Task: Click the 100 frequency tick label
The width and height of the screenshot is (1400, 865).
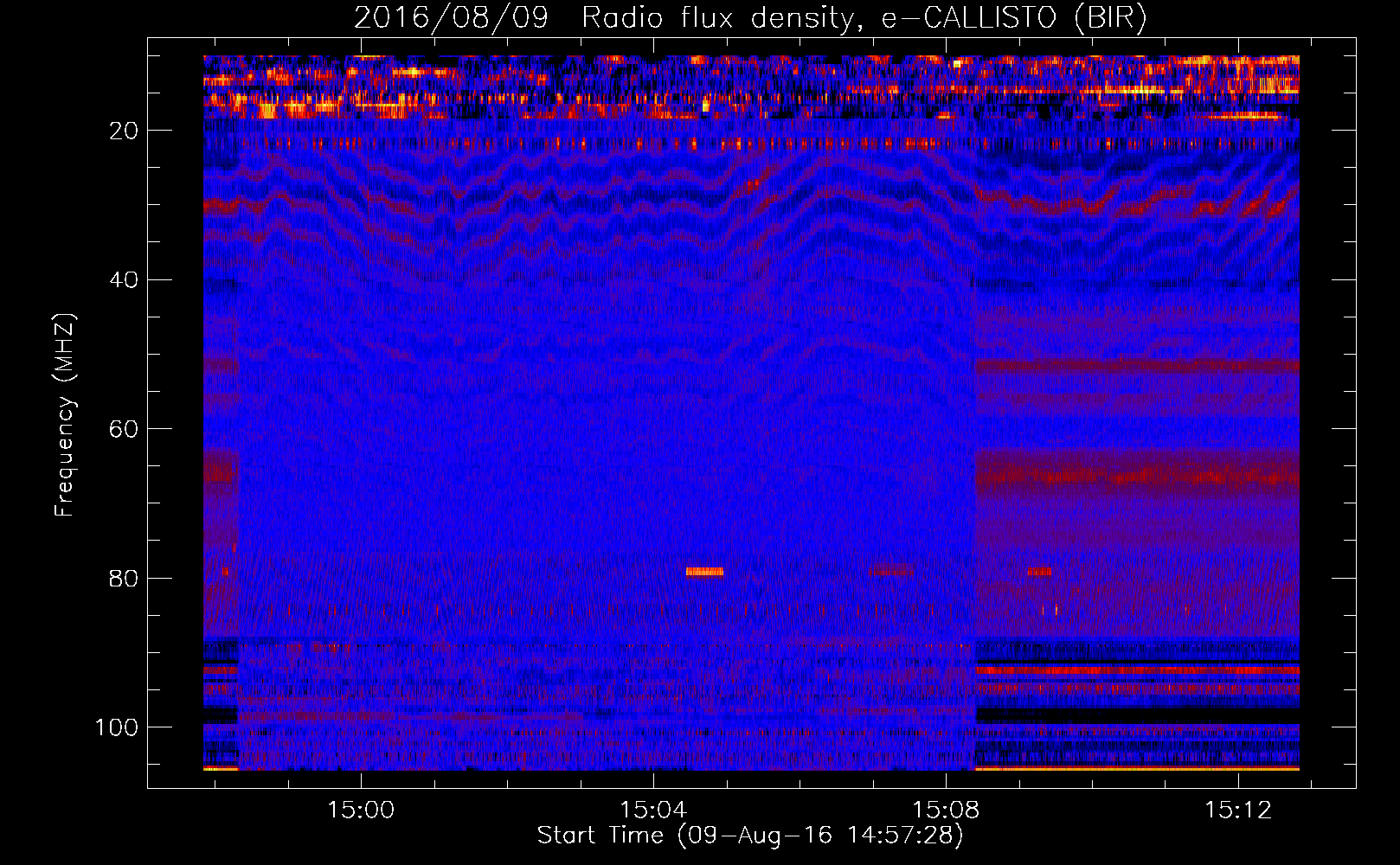Action: (117, 727)
